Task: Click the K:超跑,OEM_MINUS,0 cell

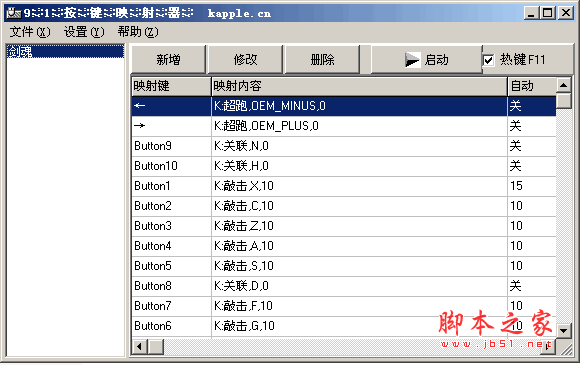Action: pos(359,106)
